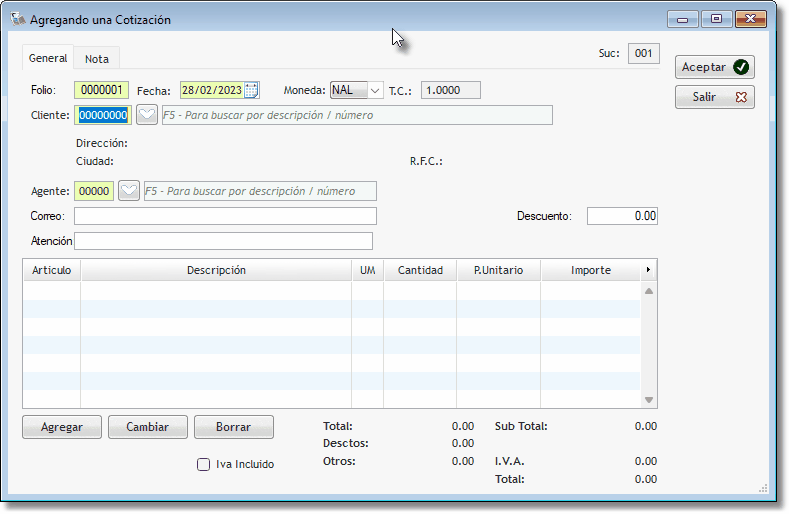Viewport: 789px width, 514px height.
Task: Click the Ciudad label
Action: coord(95,161)
